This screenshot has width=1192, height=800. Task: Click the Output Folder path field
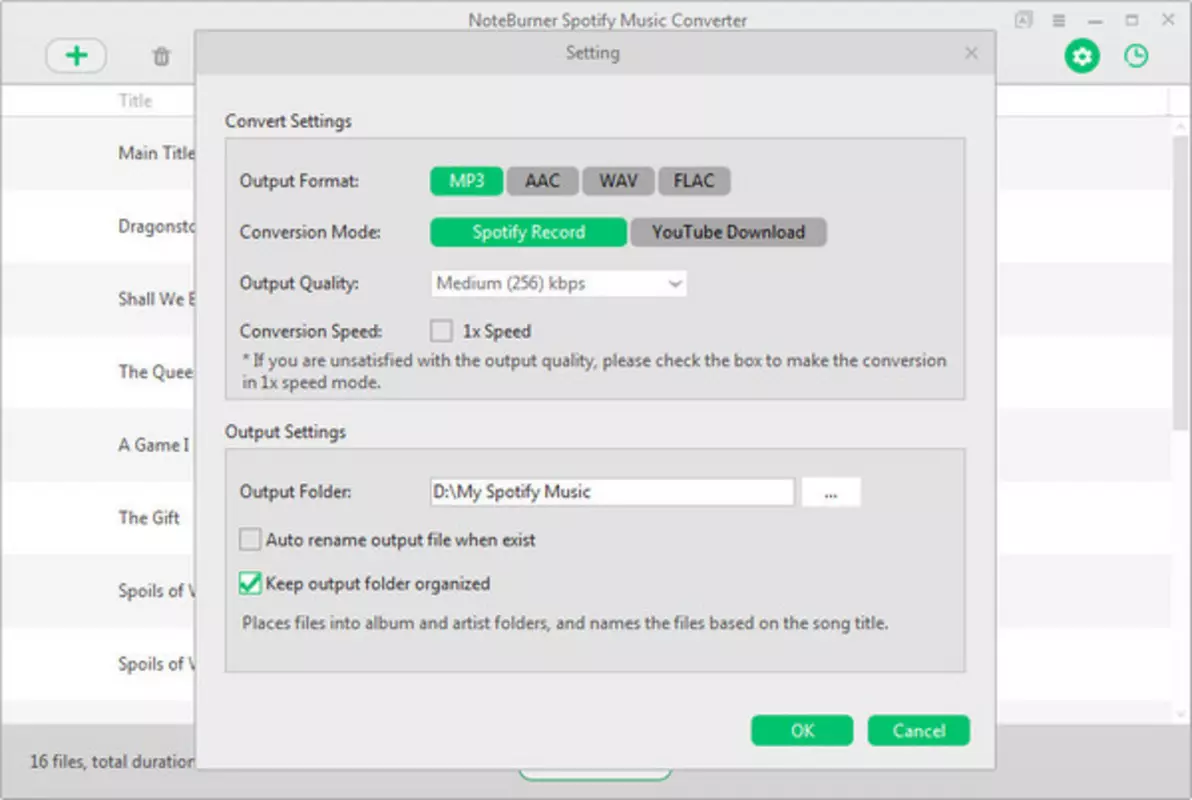pos(612,492)
